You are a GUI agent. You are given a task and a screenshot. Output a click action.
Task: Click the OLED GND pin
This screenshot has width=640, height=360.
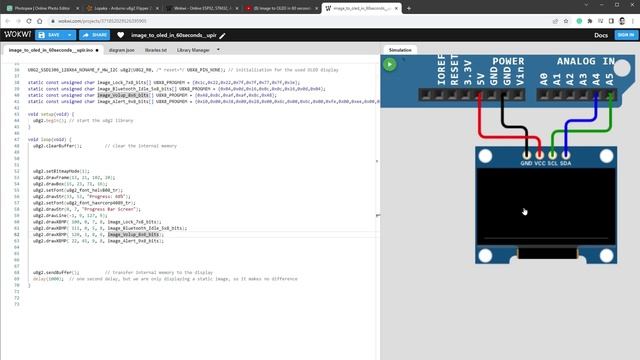pos(527,155)
